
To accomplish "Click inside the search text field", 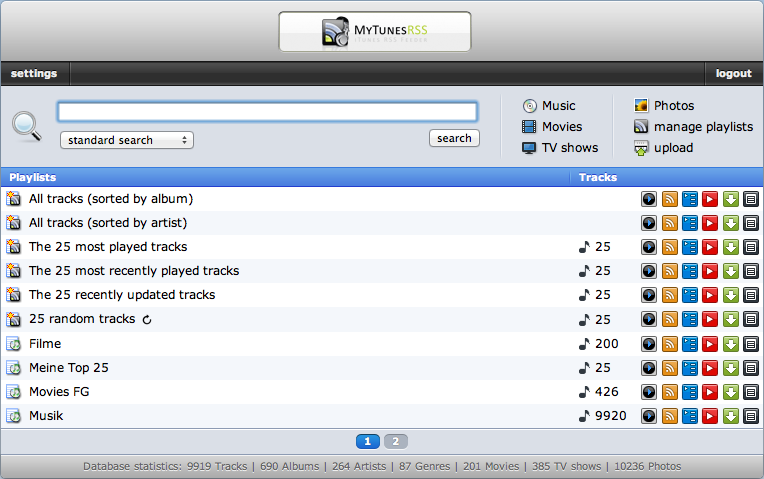I will [x=267, y=112].
